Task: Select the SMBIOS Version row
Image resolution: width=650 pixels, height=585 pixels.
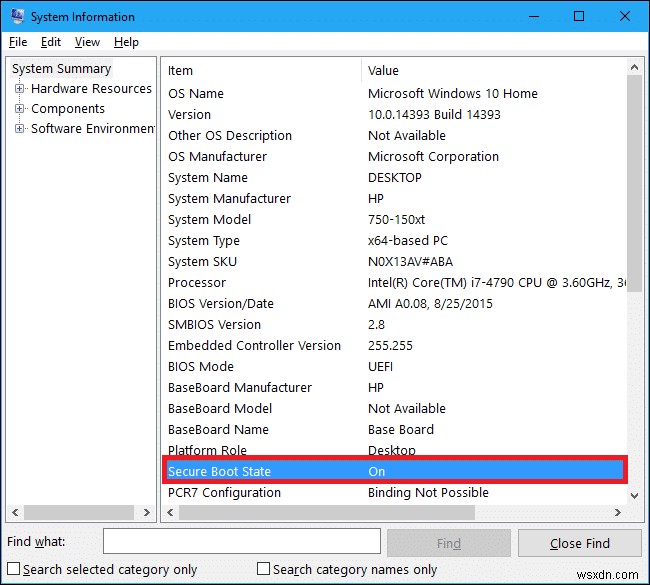Action: [x=394, y=325]
